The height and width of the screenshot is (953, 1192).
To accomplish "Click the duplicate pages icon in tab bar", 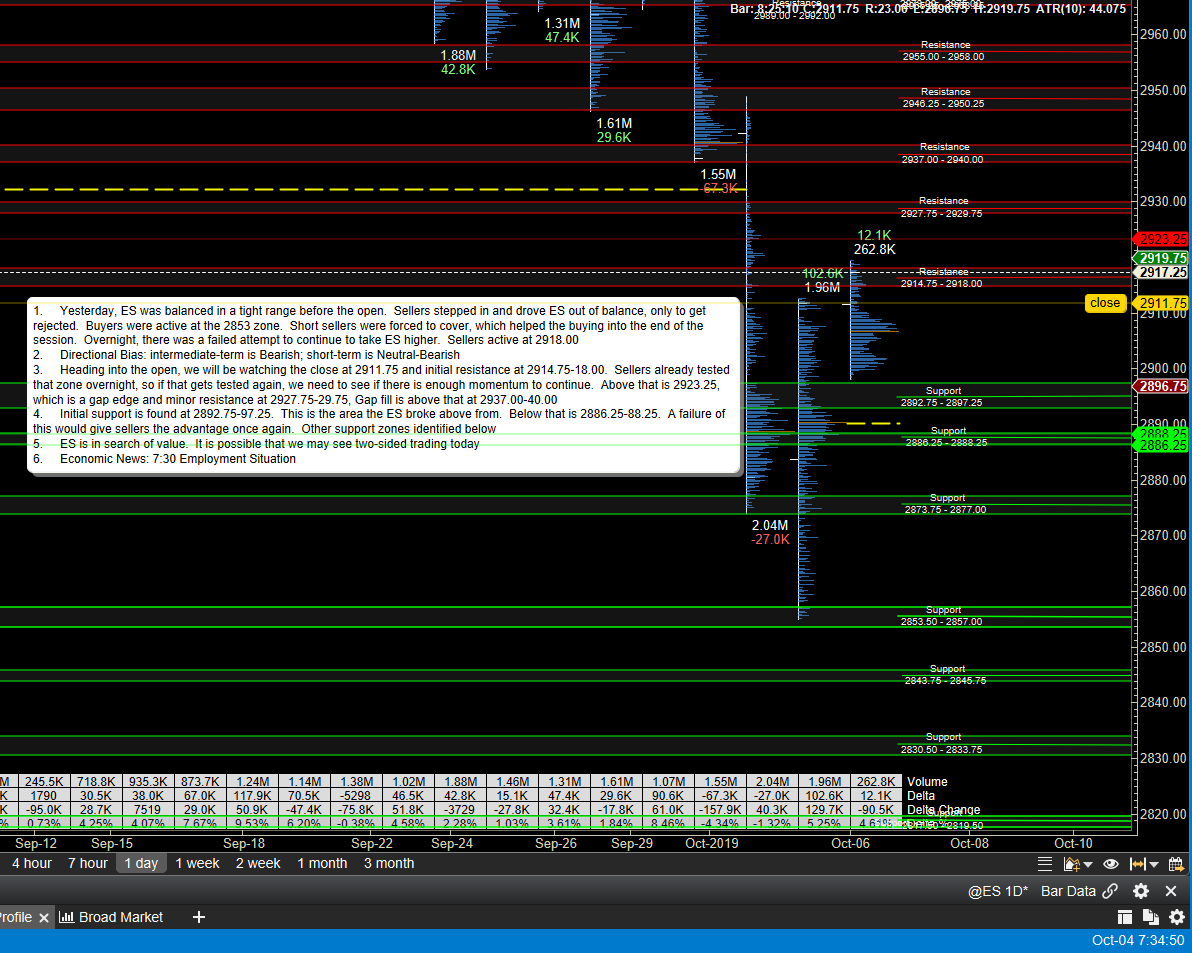I will click(1150, 917).
